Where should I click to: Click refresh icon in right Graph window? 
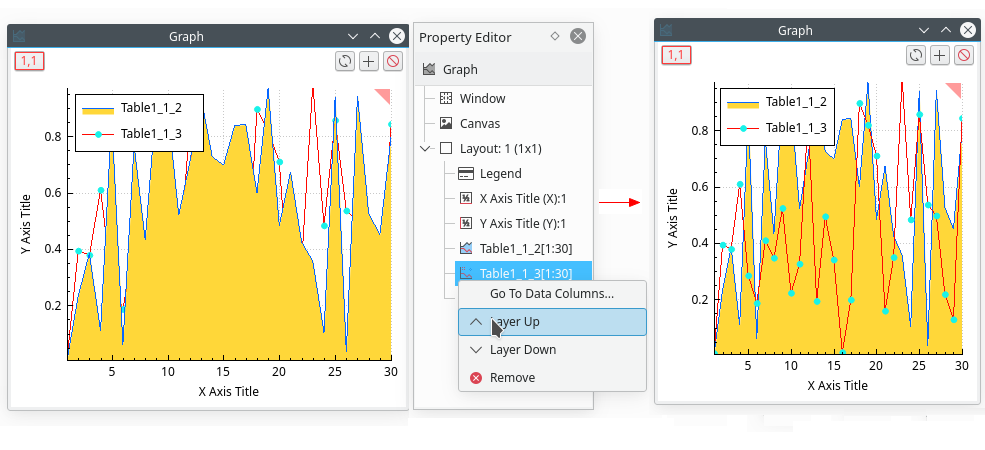tap(916, 55)
